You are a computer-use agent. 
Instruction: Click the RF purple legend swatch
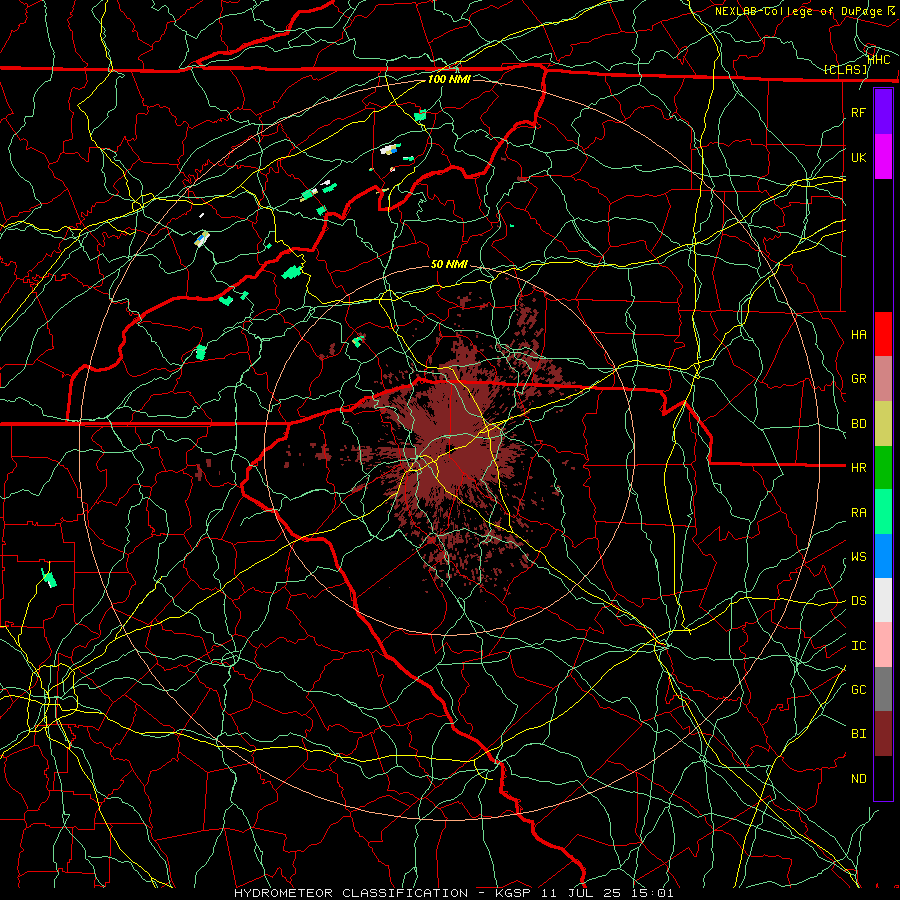click(883, 112)
